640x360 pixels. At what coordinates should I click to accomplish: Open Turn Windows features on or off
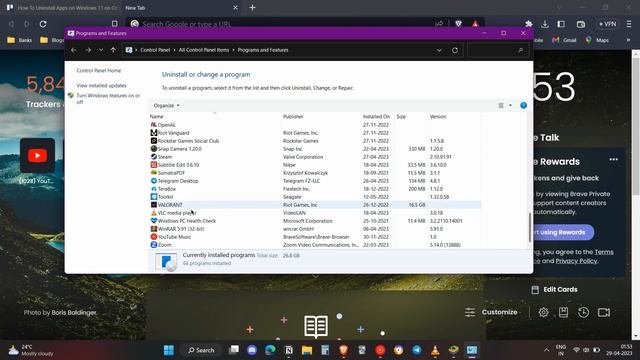pyautogui.click(x=108, y=99)
